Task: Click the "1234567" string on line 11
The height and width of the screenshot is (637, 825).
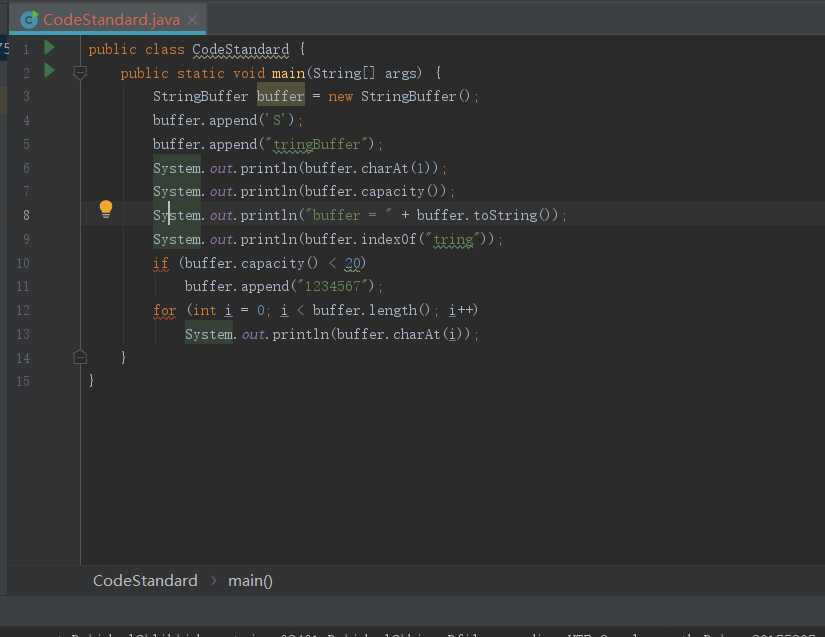Action: (333, 286)
